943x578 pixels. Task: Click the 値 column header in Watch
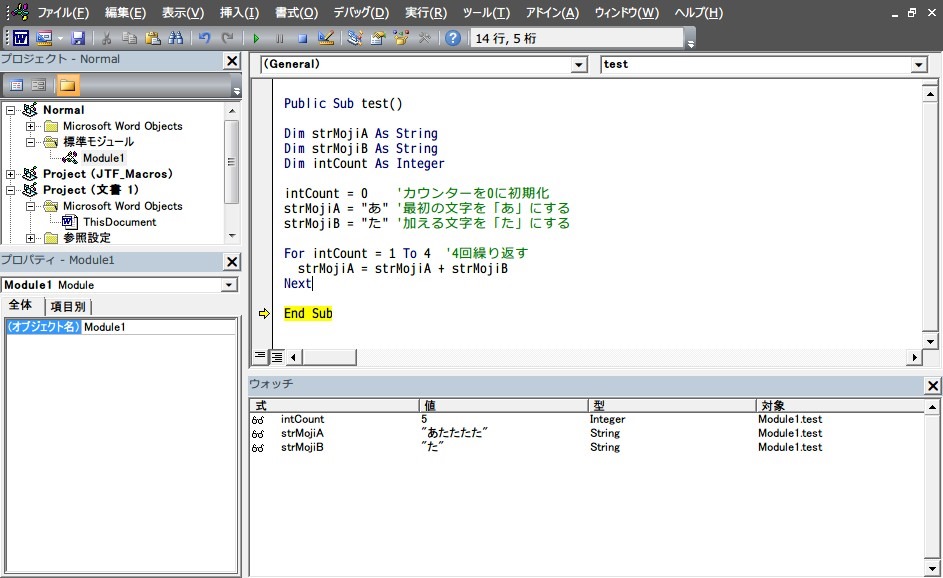(503, 405)
